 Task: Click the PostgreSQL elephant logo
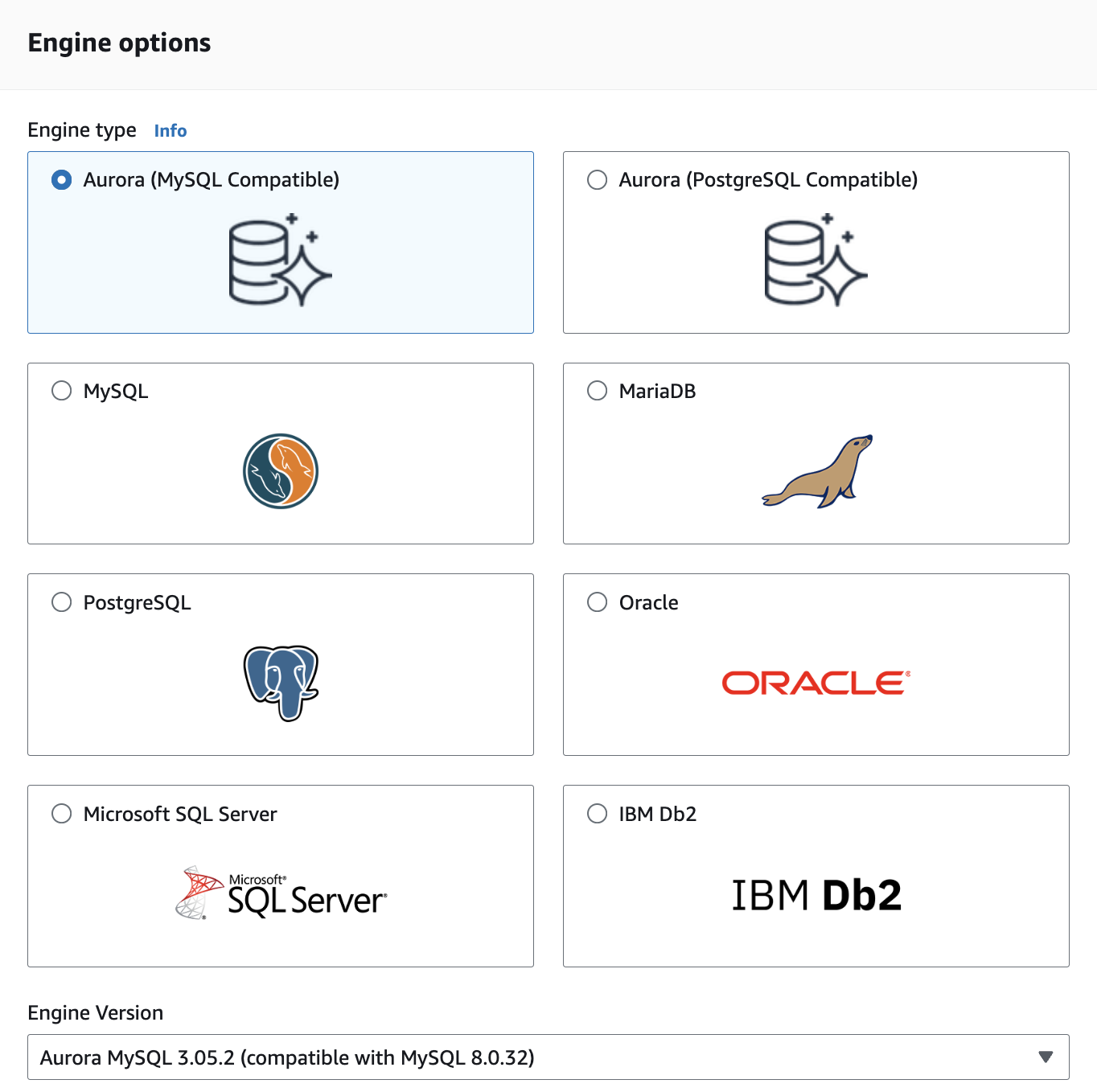(281, 683)
